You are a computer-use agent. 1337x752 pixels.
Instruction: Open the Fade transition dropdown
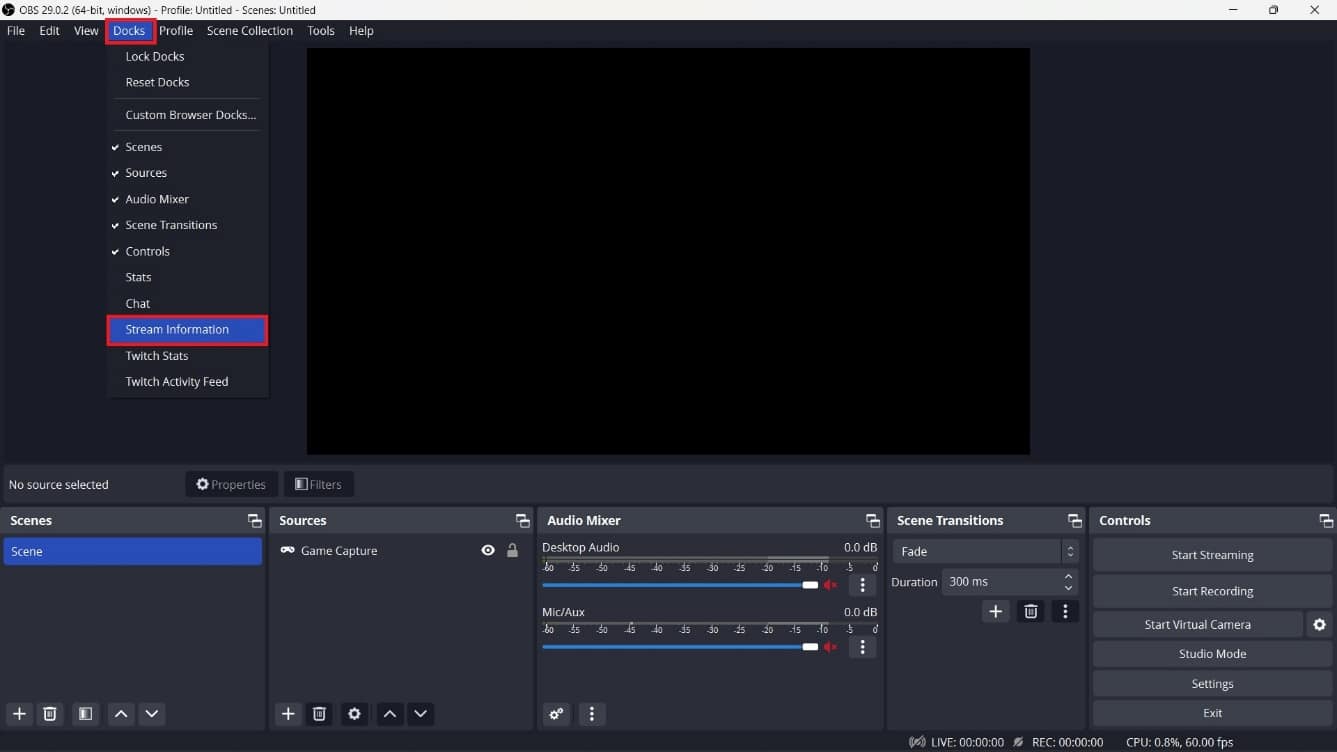click(x=1069, y=551)
